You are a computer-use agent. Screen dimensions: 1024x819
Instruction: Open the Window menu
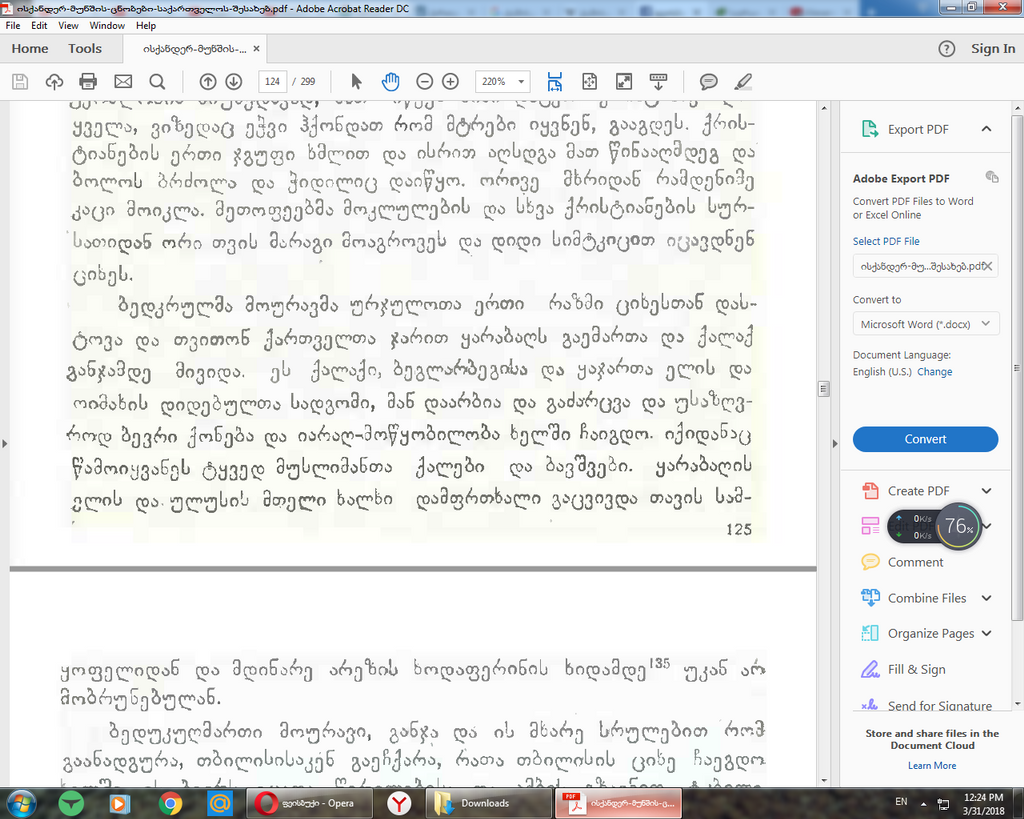click(x=107, y=25)
